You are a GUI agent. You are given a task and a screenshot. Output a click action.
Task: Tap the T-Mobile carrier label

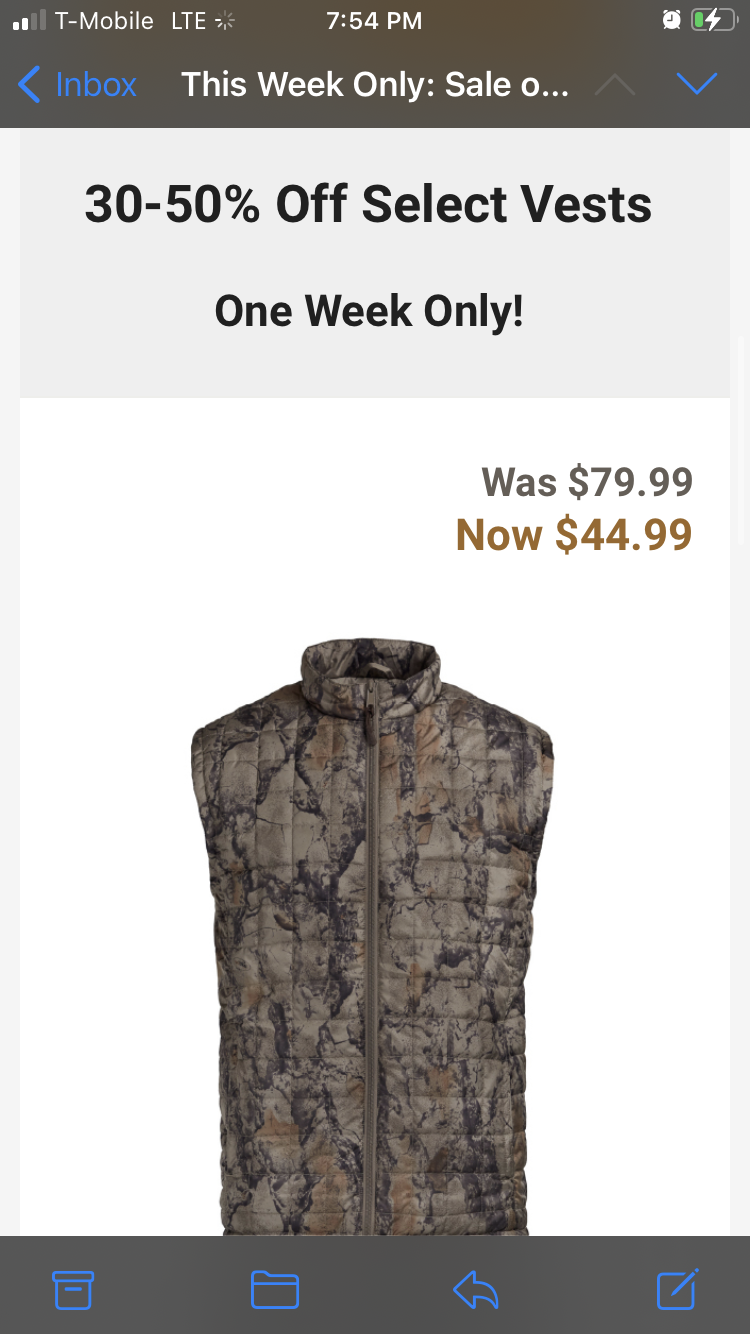click(x=104, y=20)
